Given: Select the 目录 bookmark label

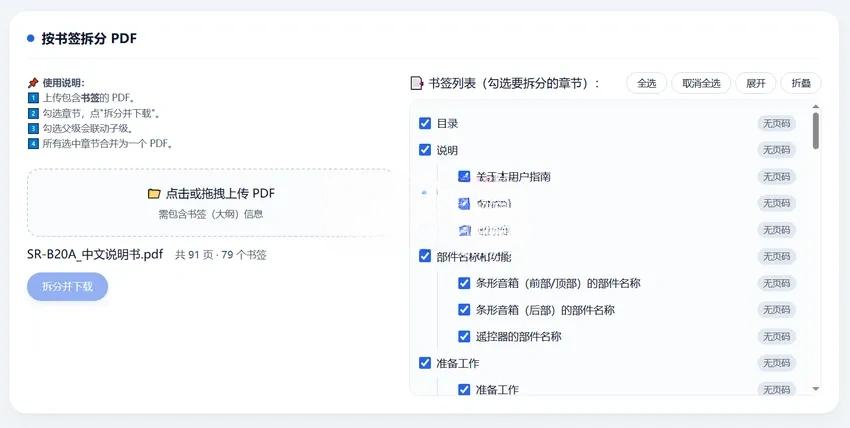Looking at the screenshot, I should [x=447, y=124].
